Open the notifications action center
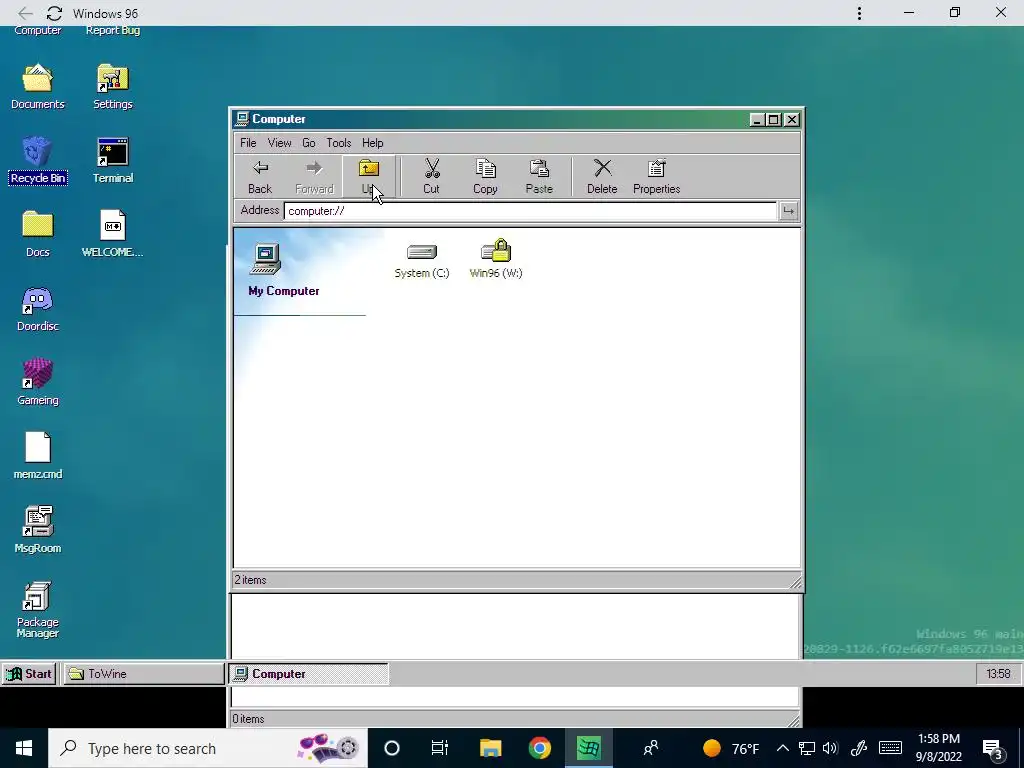 tap(992, 748)
